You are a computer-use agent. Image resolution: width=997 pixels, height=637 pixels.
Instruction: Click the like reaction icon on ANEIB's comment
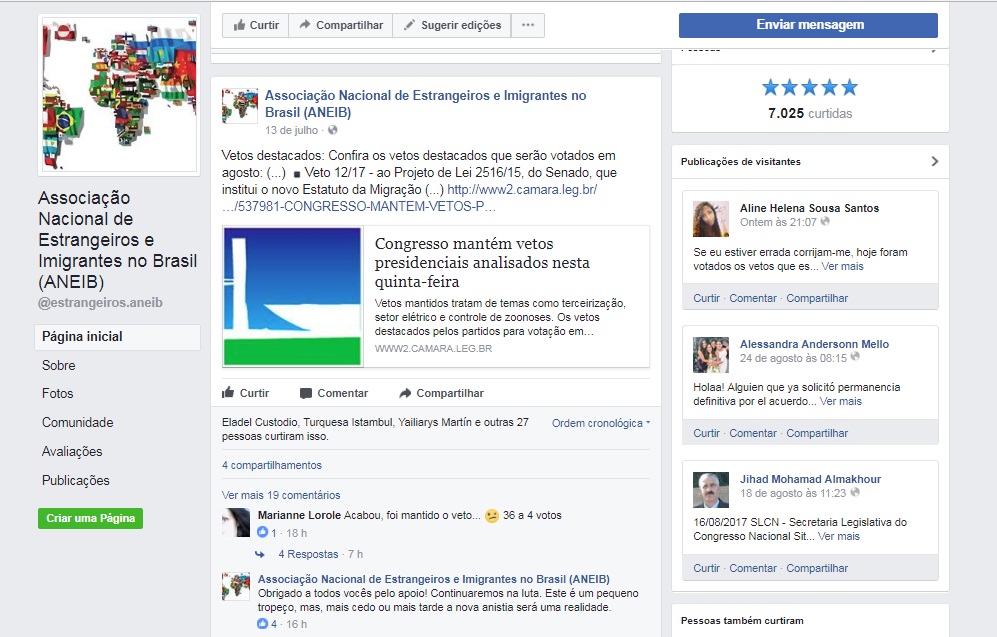[263, 624]
